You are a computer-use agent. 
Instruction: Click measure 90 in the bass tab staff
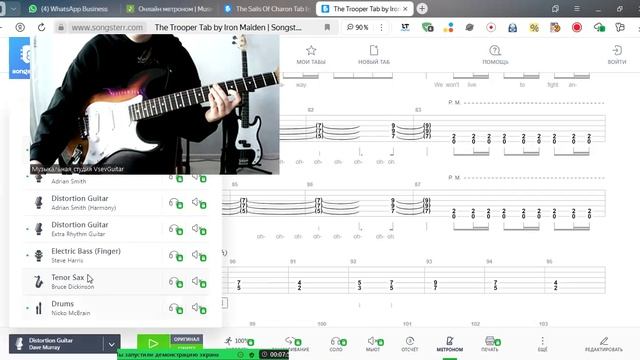[x=257, y=280]
